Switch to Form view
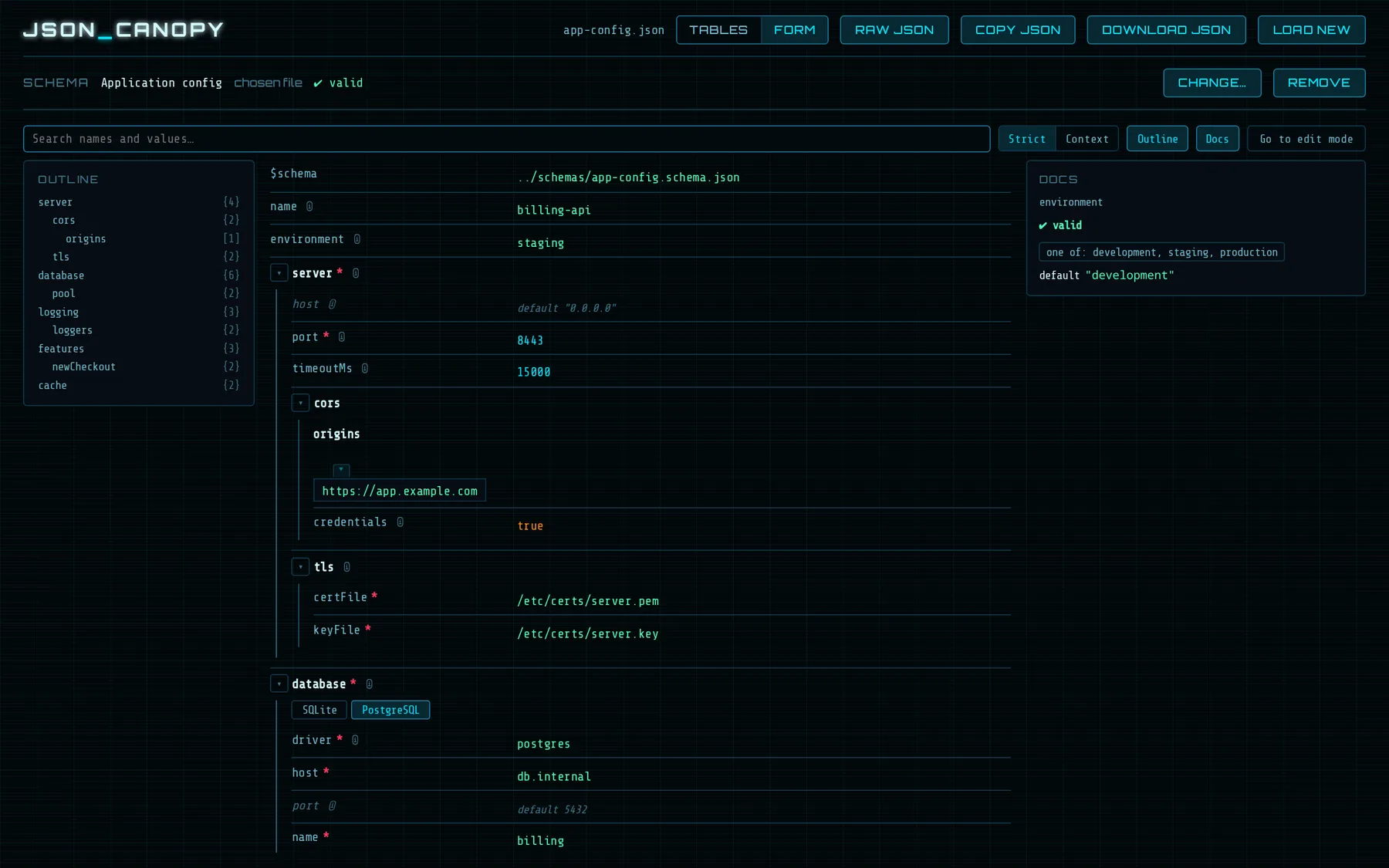Screen dimensions: 1389x868 795,30
